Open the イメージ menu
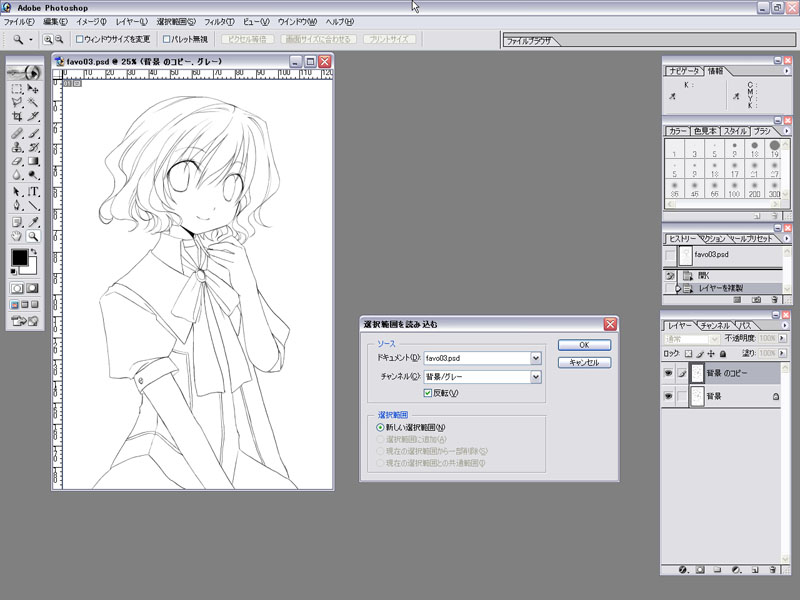Image resolution: width=800 pixels, height=600 pixels. pos(91,22)
